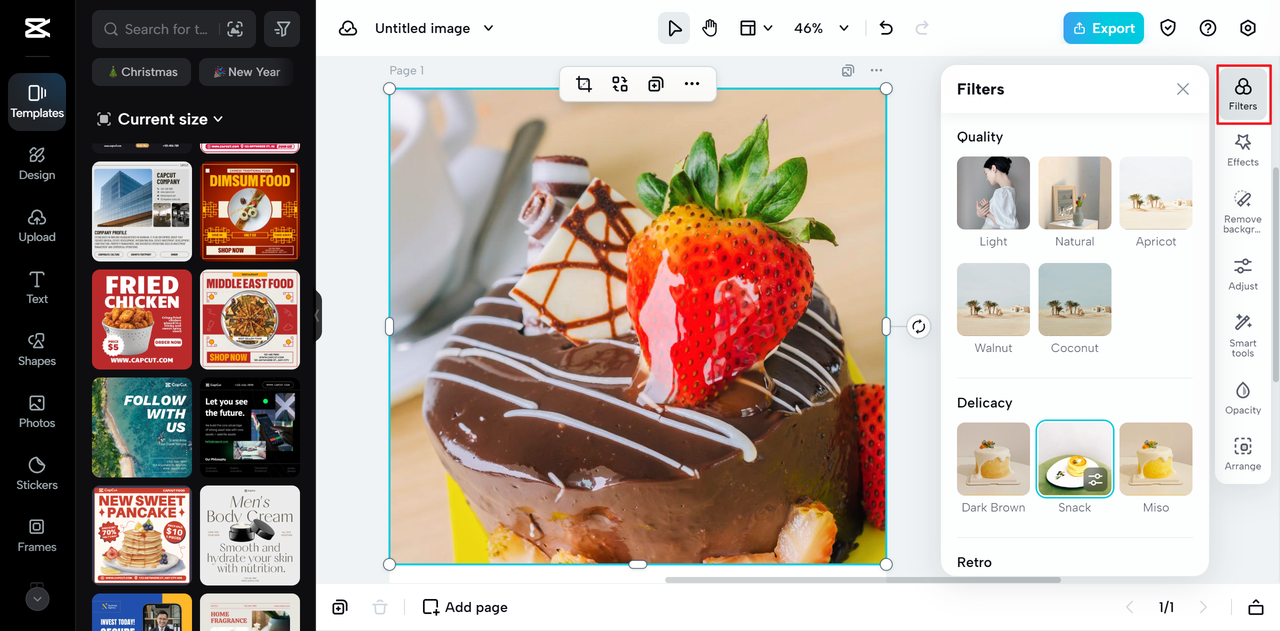Click the page copy icon above canvas

tap(848, 71)
